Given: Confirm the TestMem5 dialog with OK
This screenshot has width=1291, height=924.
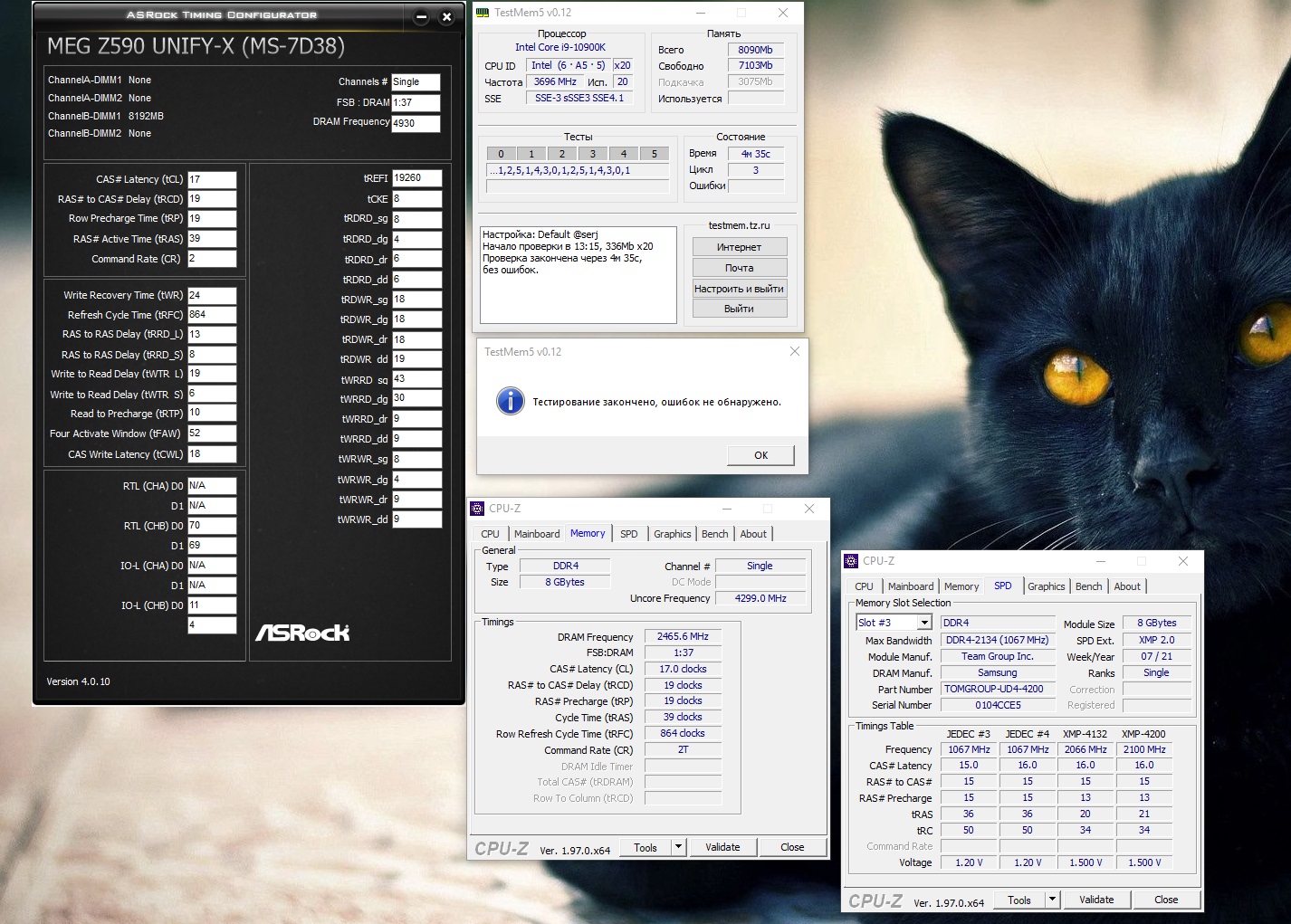Looking at the screenshot, I should [761, 455].
